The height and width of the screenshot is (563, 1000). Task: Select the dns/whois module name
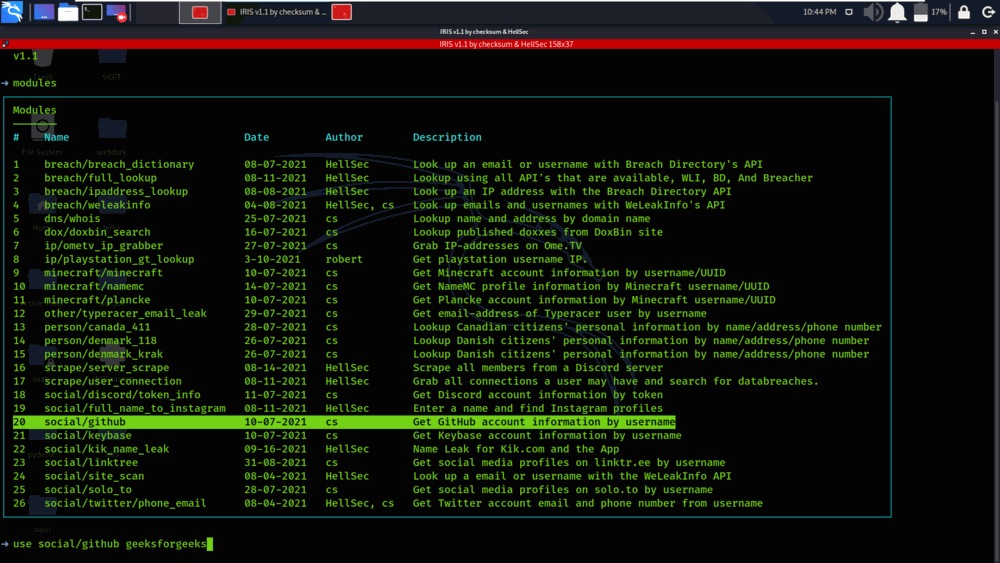[72, 218]
